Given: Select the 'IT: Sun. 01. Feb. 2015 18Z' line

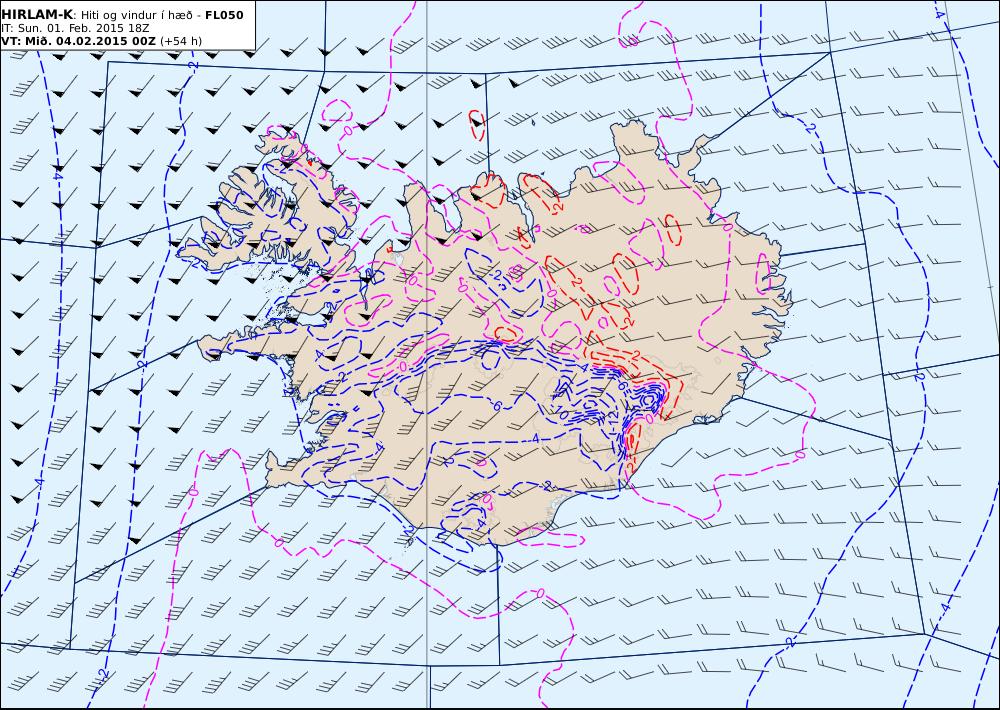Looking at the screenshot, I should point(75,28).
